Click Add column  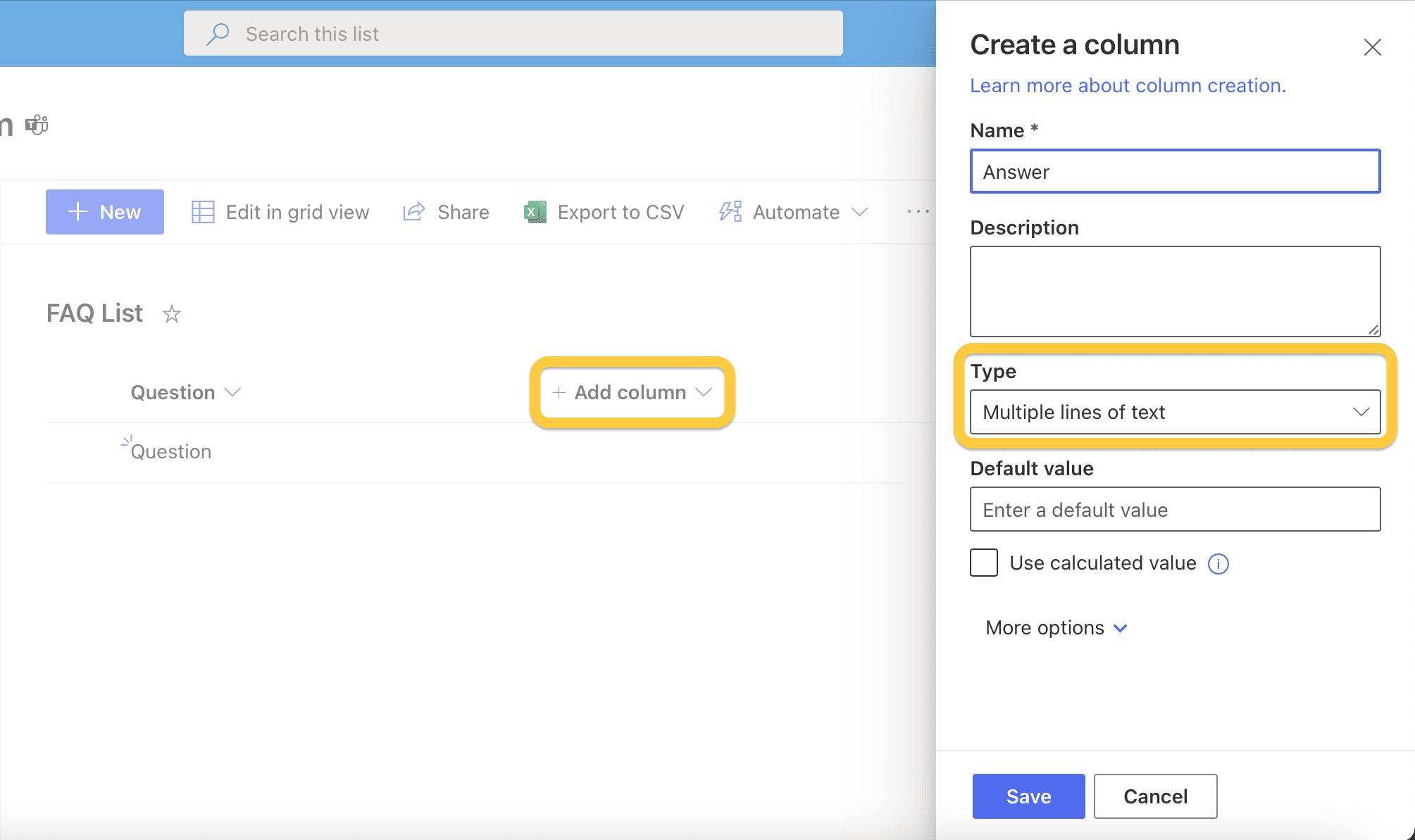click(630, 392)
